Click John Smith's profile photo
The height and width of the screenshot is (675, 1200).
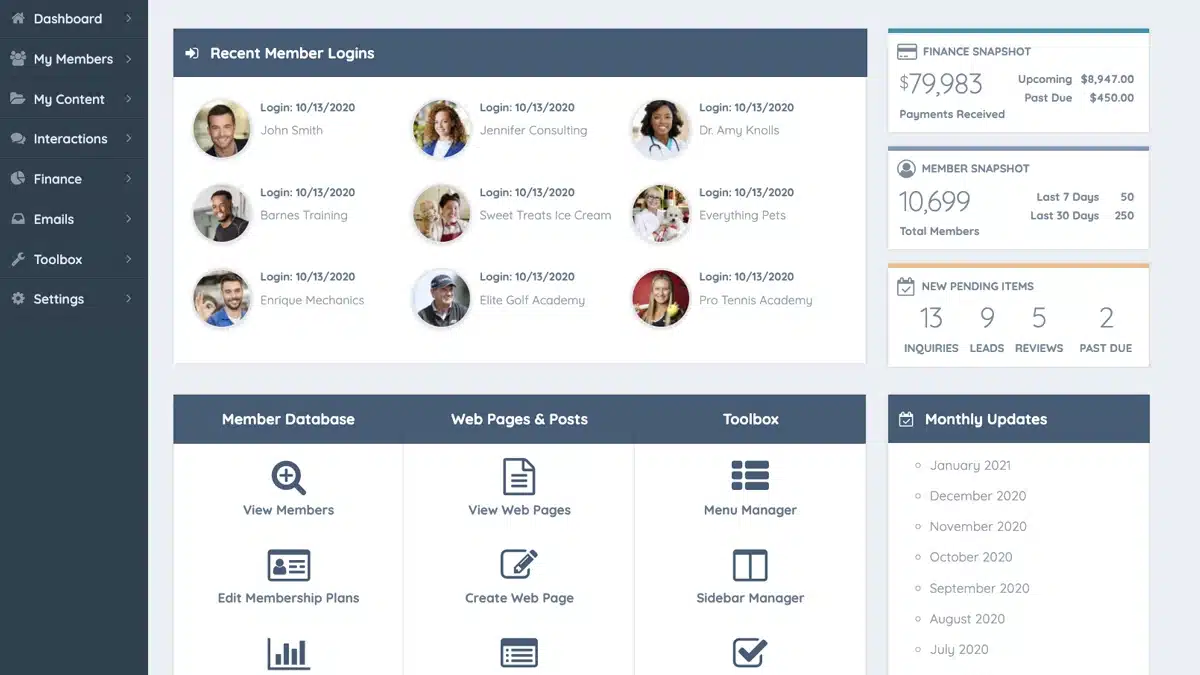[x=222, y=128]
